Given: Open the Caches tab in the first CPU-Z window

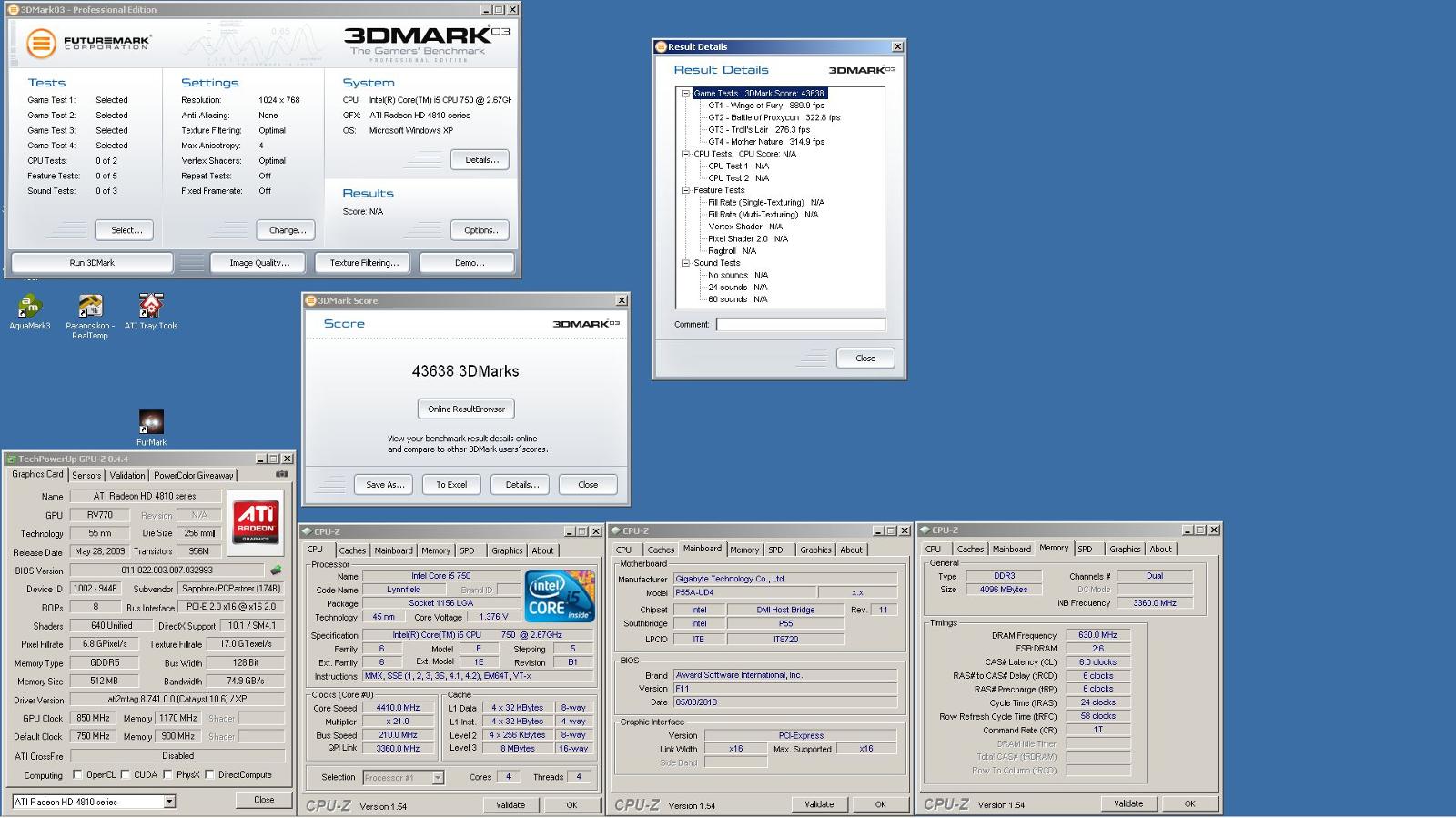Looking at the screenshot, I should (x=352, y=550).
